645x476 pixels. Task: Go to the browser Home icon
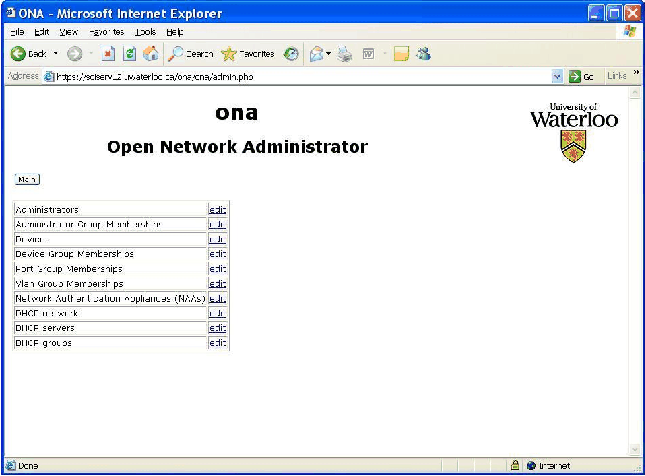[x=151, y=54]
